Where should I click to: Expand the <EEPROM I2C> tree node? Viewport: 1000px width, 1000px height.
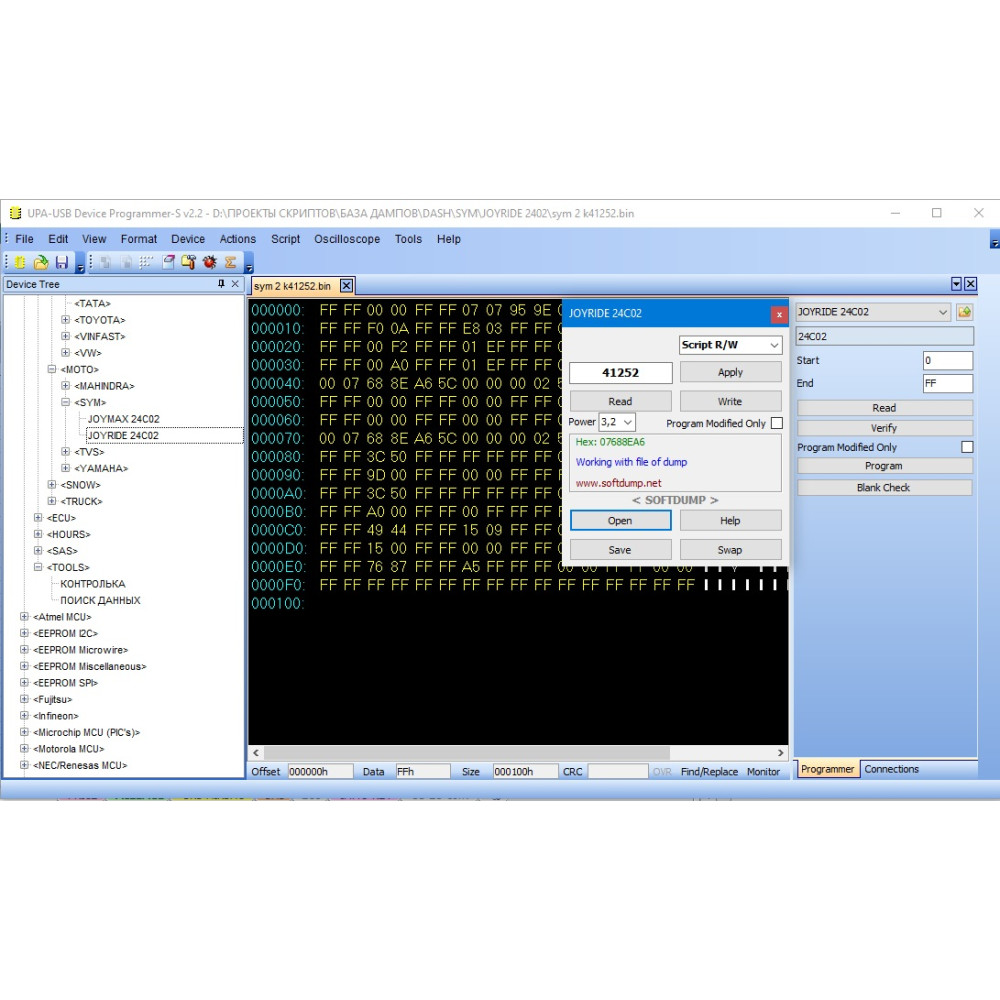(x=24, y=633)
